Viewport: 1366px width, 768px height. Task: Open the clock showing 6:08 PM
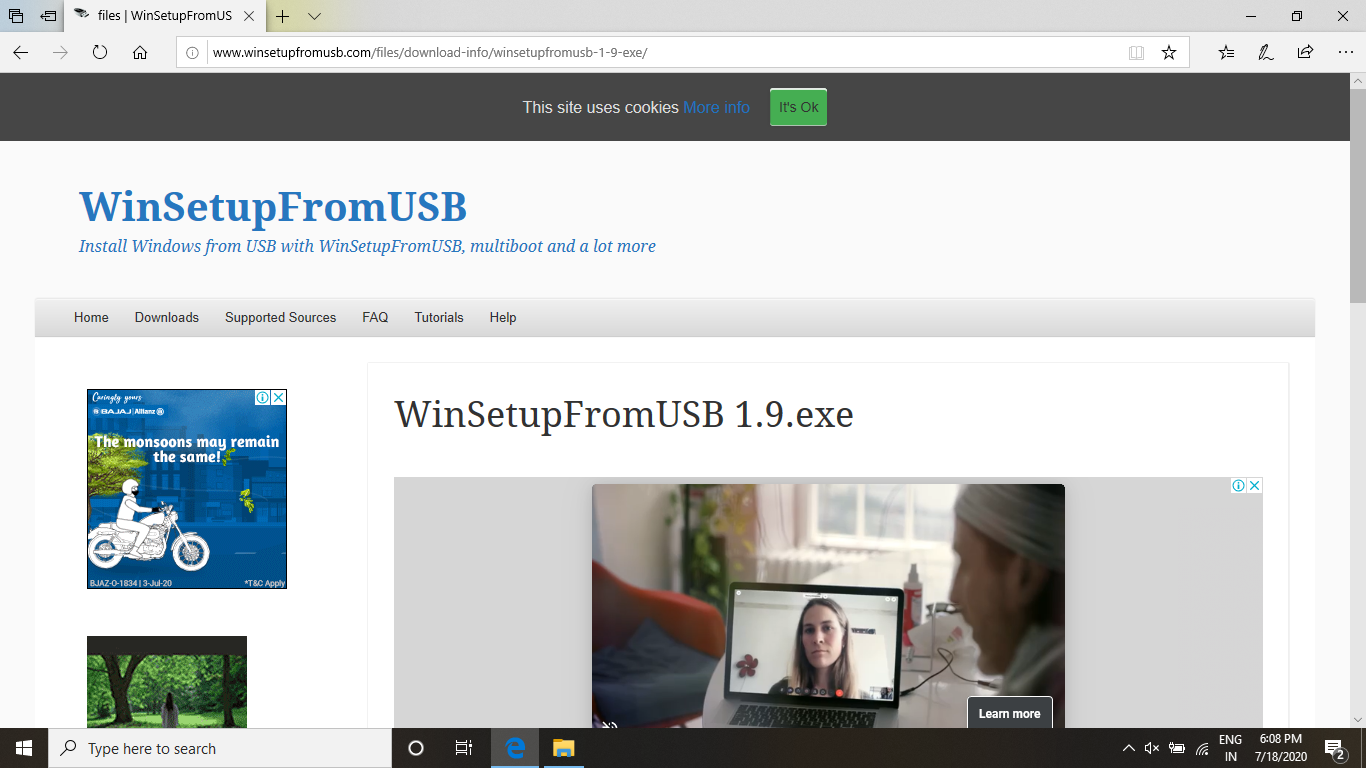pos(1280,748)
